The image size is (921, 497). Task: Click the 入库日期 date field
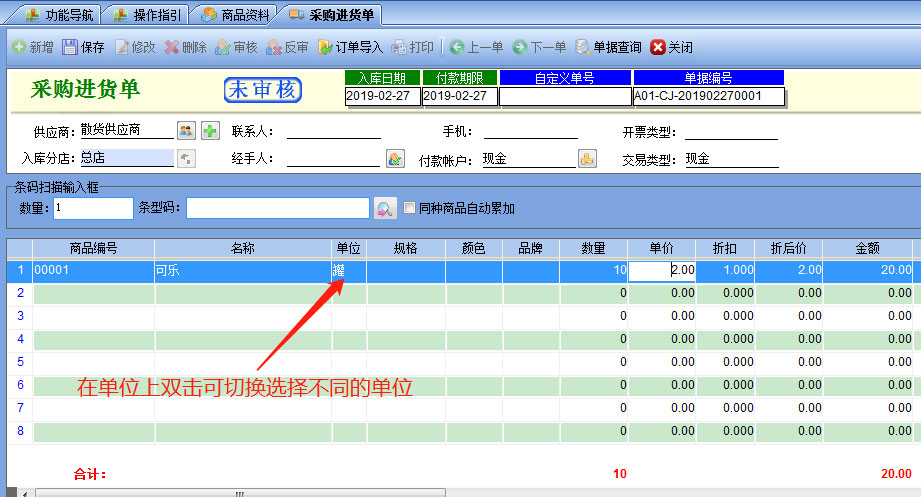381,96
